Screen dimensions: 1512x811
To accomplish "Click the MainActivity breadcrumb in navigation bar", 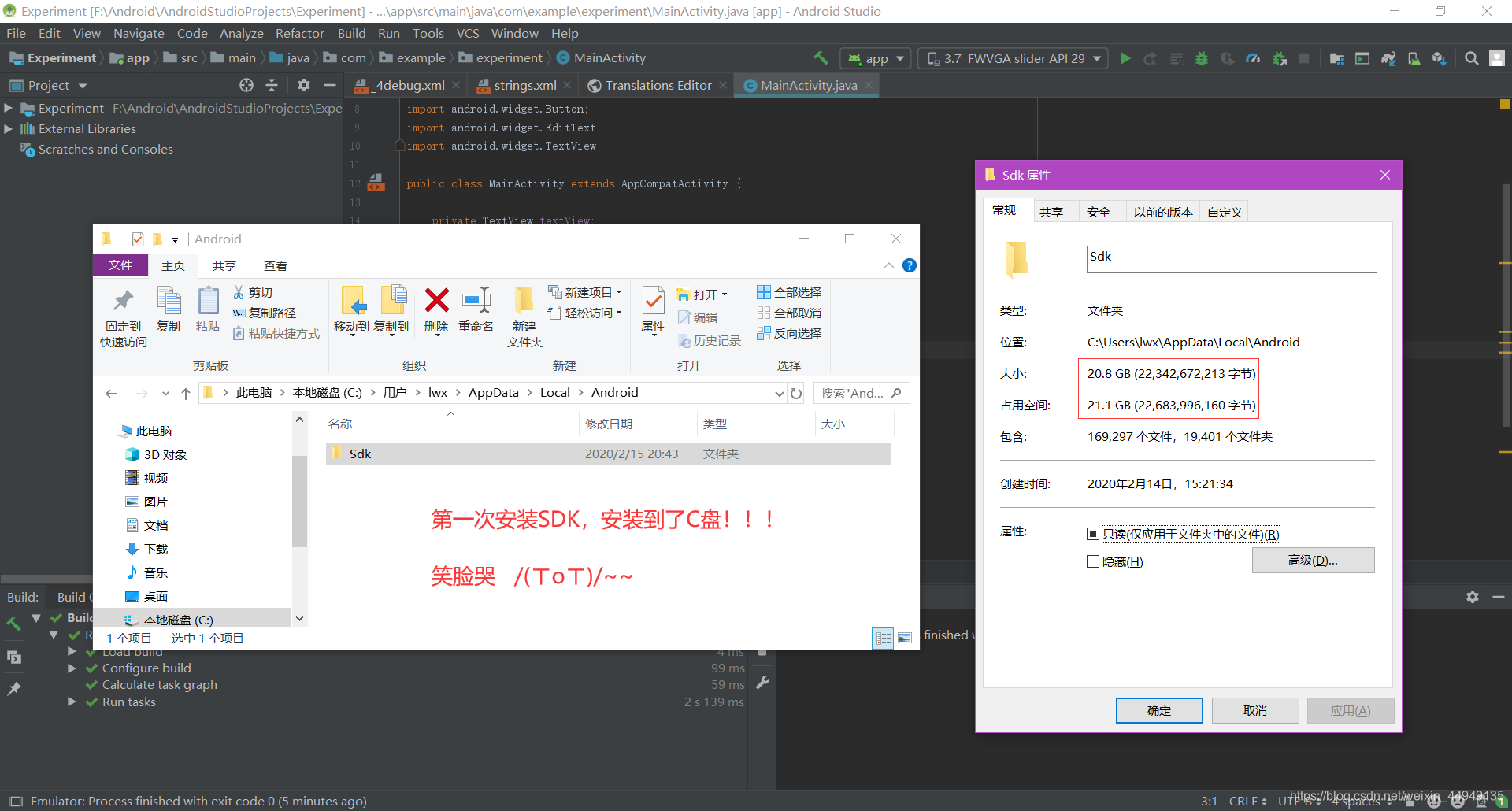I will (602, 58).
